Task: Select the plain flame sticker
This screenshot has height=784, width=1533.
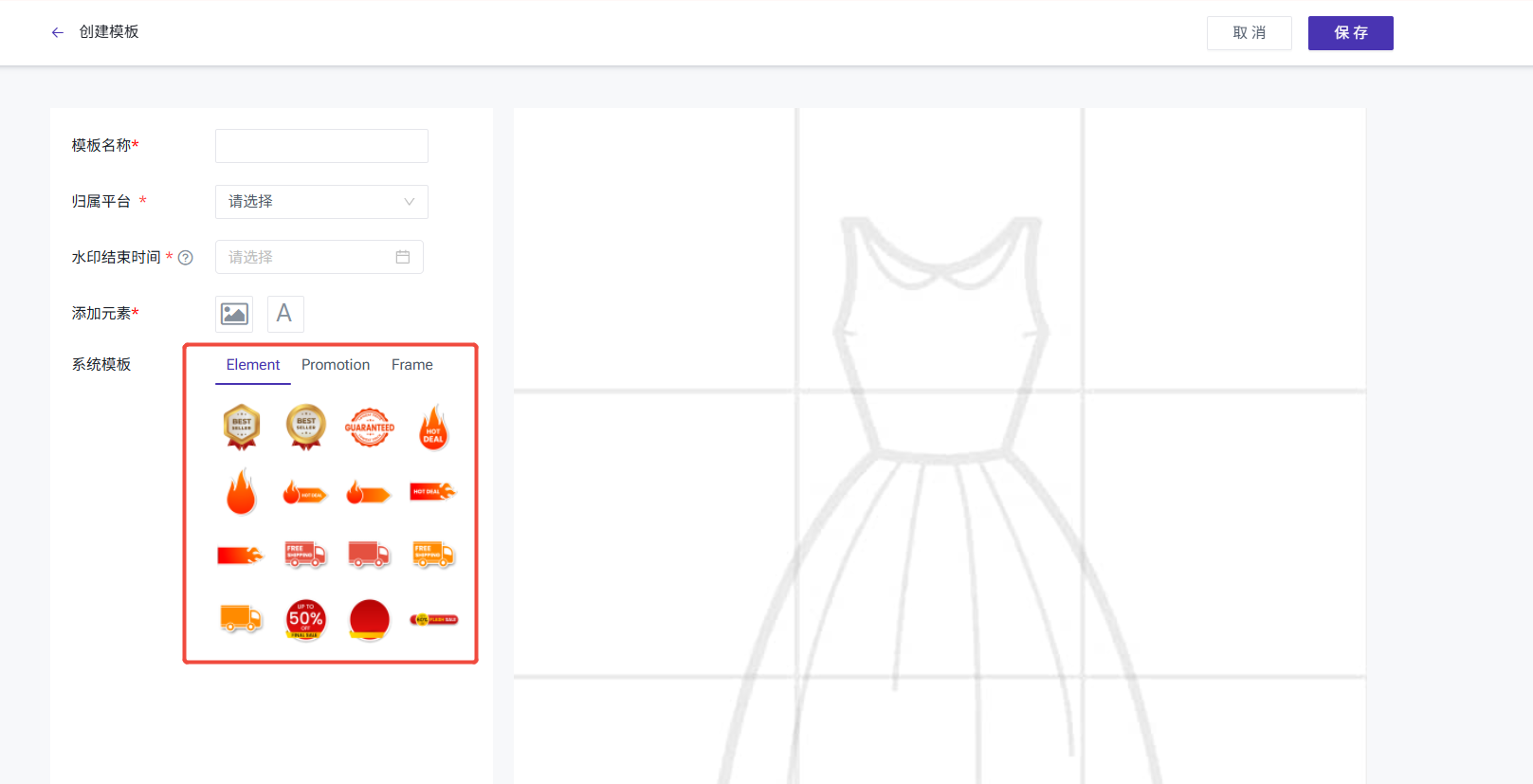Action: click(x=242, y=491)
